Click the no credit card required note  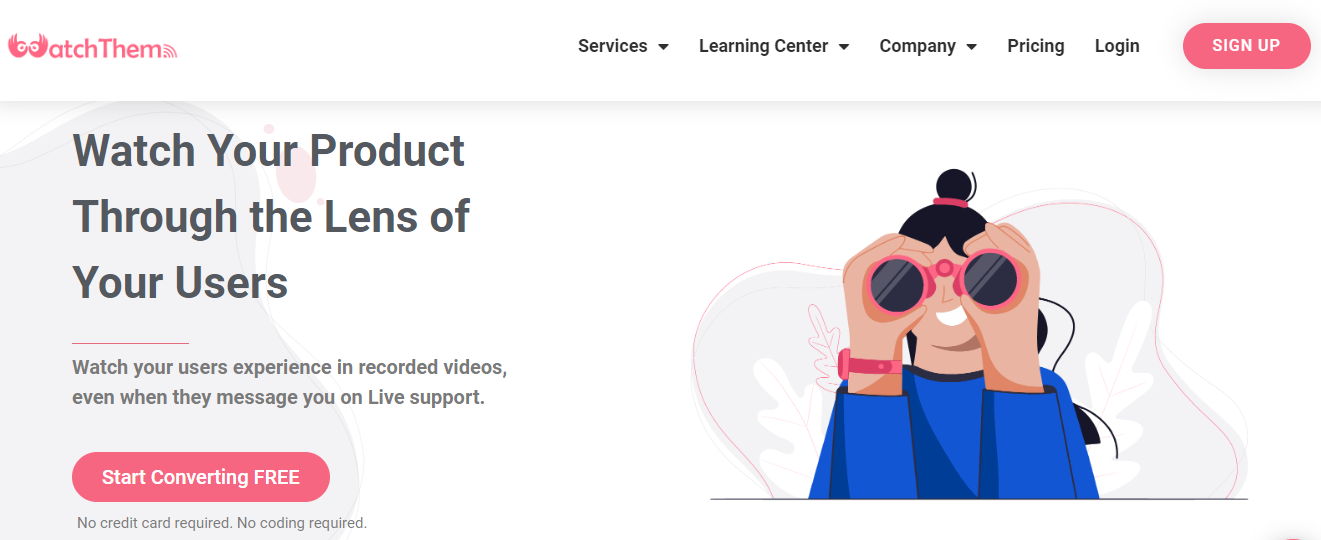(x=222, y=523)
